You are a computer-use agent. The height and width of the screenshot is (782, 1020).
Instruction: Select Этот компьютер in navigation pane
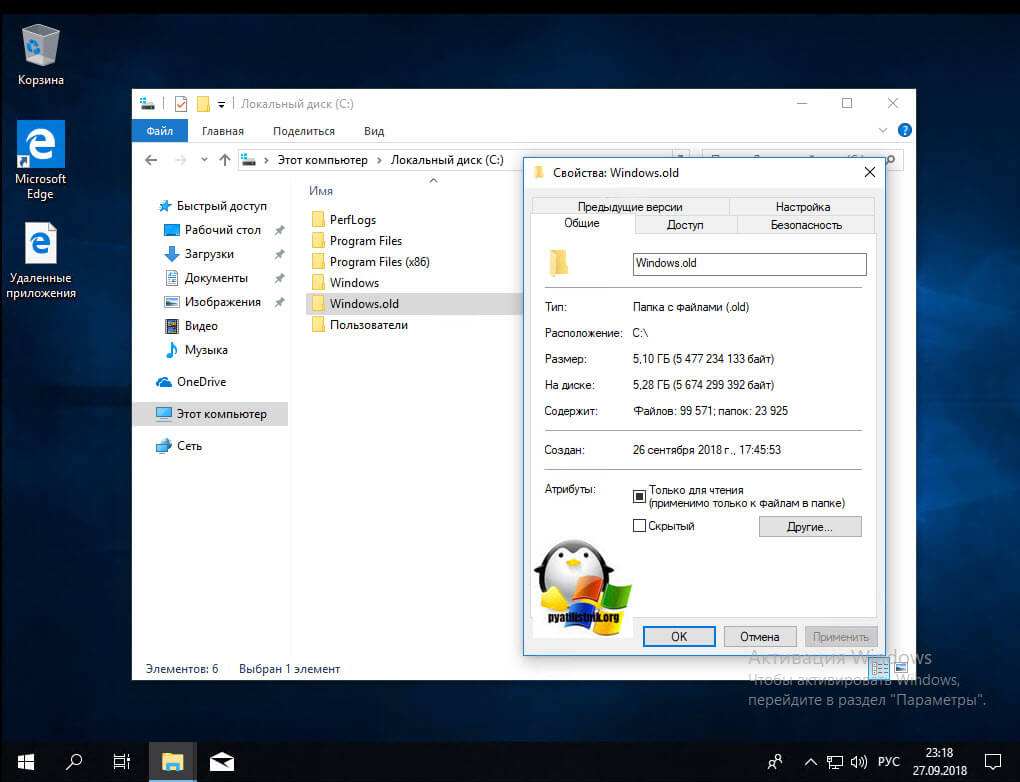pos(211,414)
